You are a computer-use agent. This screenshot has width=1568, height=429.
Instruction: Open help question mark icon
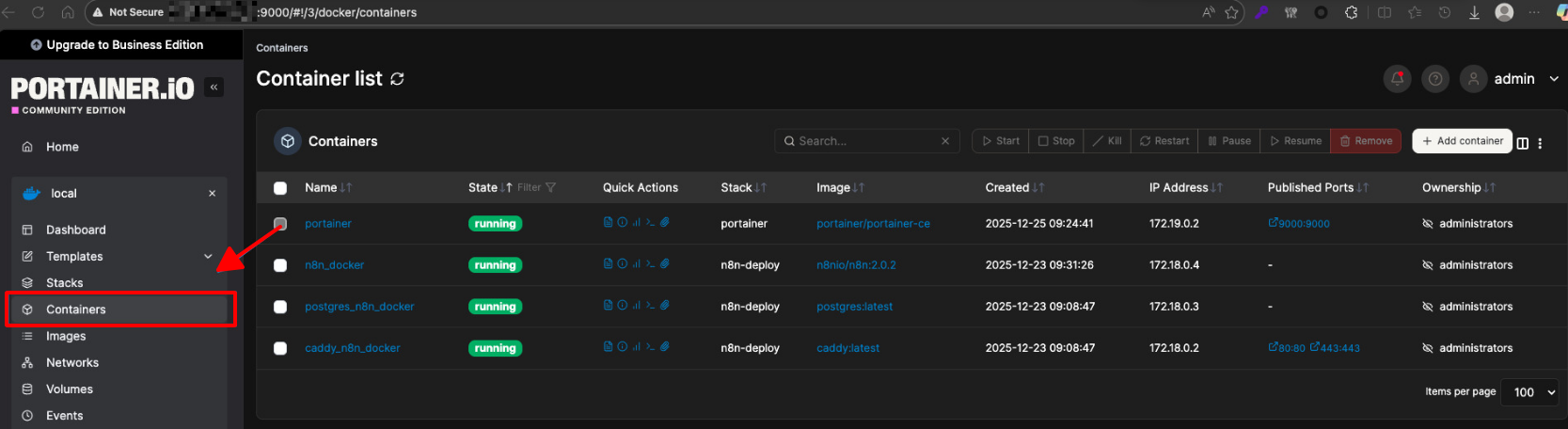pos(1435,79)
